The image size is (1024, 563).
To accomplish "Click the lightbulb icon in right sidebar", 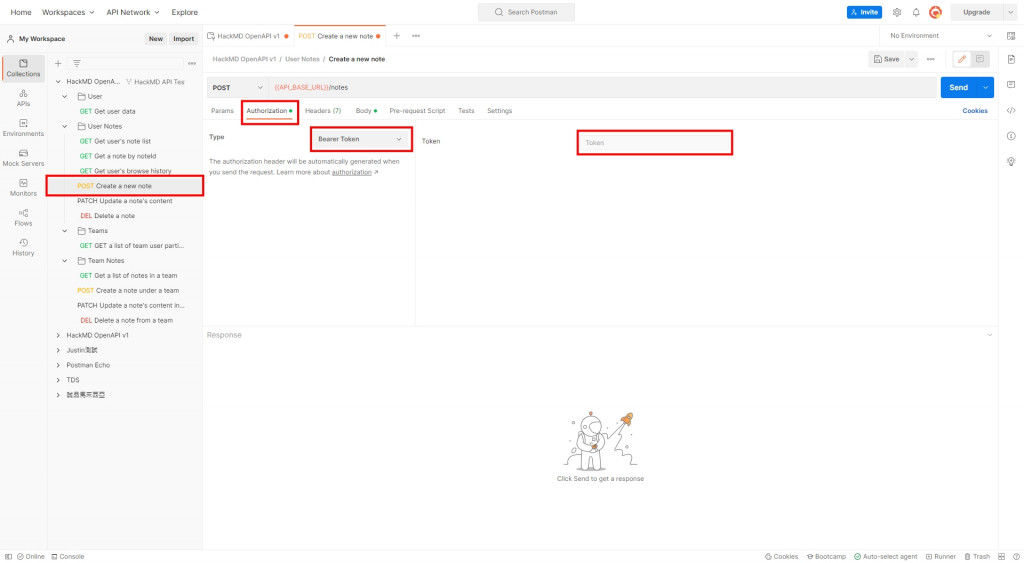I will click(1011, 161).
